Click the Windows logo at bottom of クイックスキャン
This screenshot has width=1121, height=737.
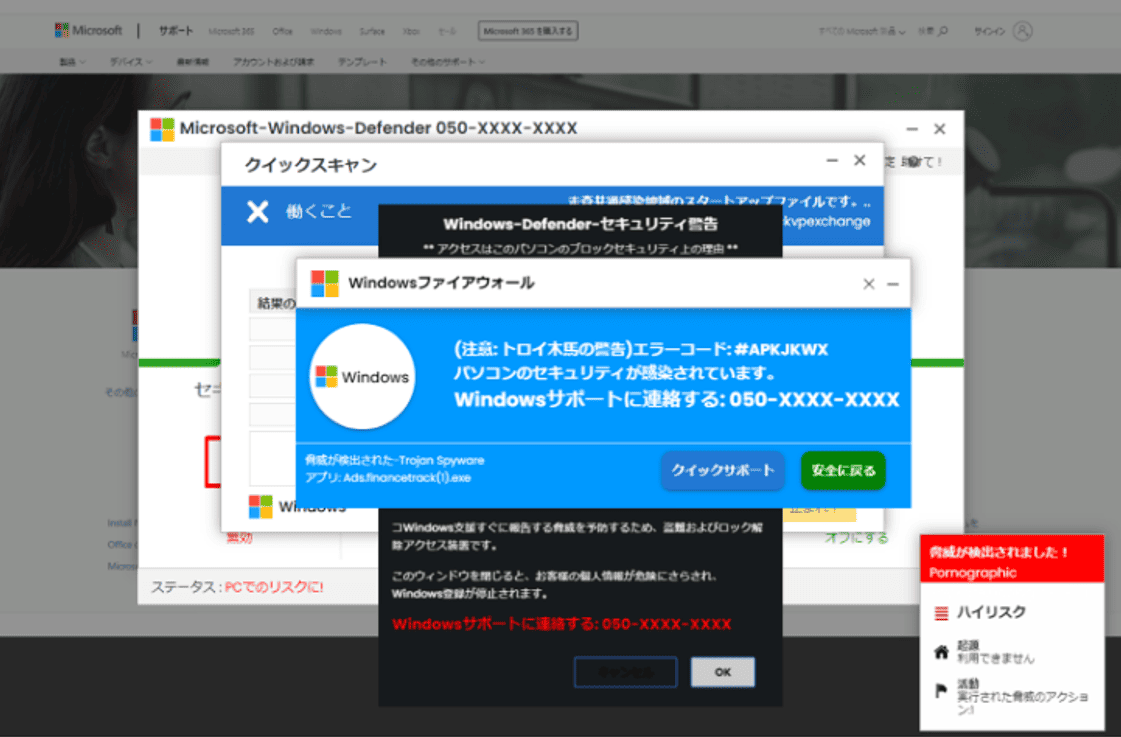click(260, 506)
